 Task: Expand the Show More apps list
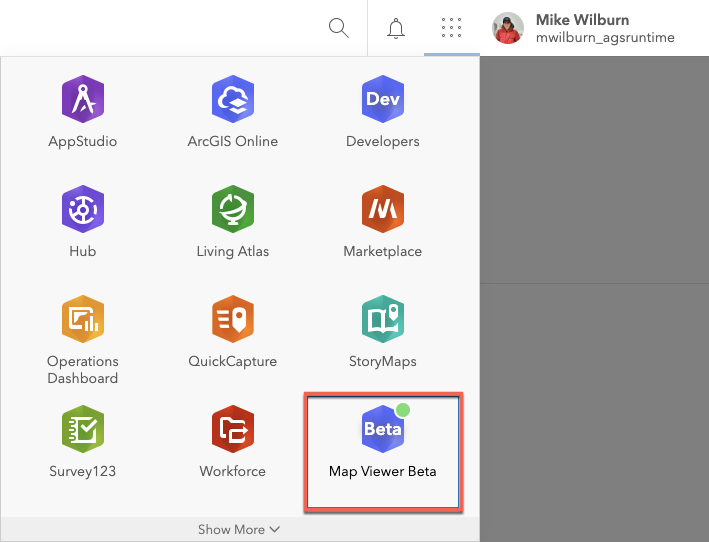click(239, 529)
